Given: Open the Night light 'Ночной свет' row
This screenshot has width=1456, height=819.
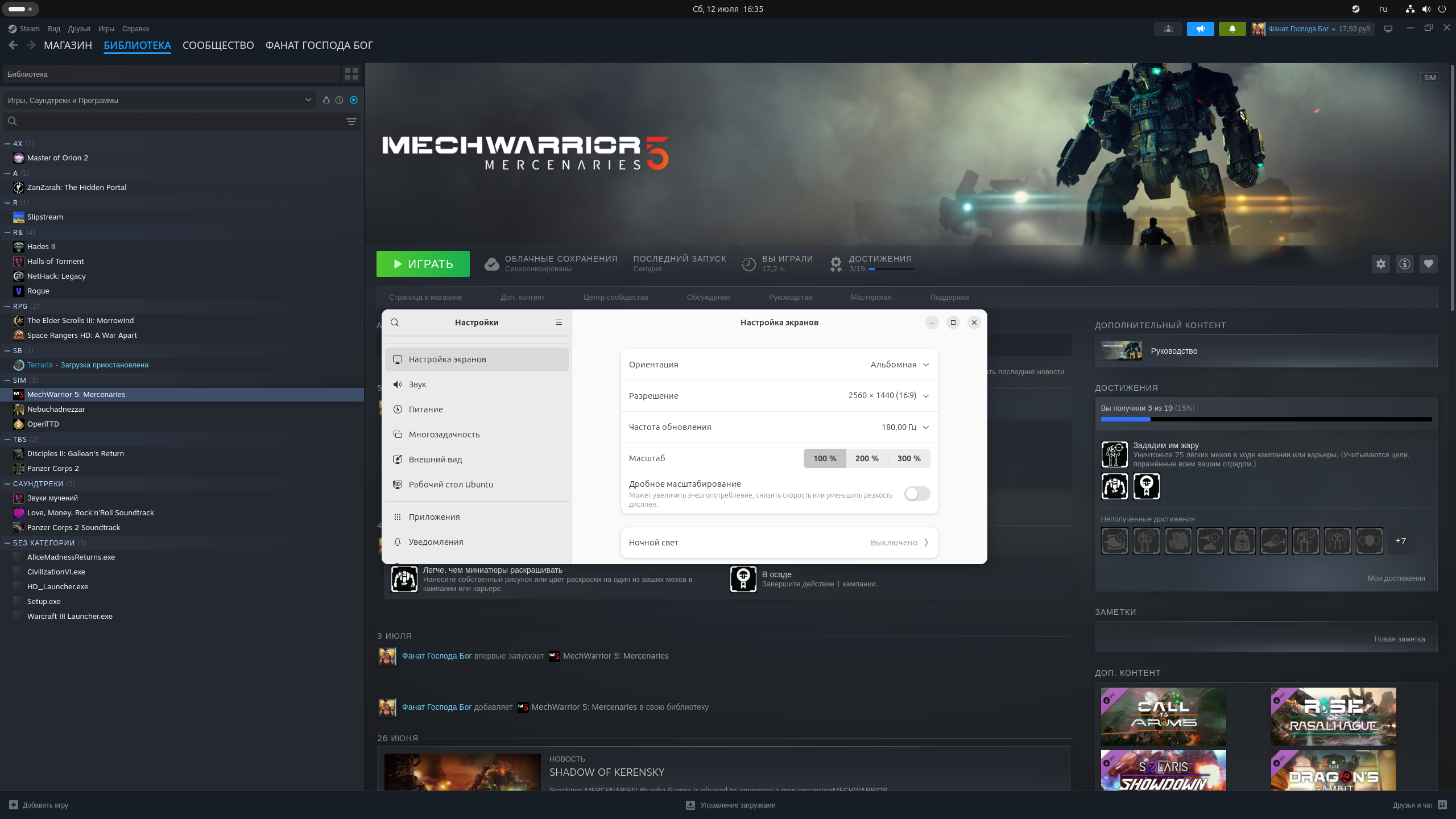Looking at the screenshot, I should click(x=779, y=543).
